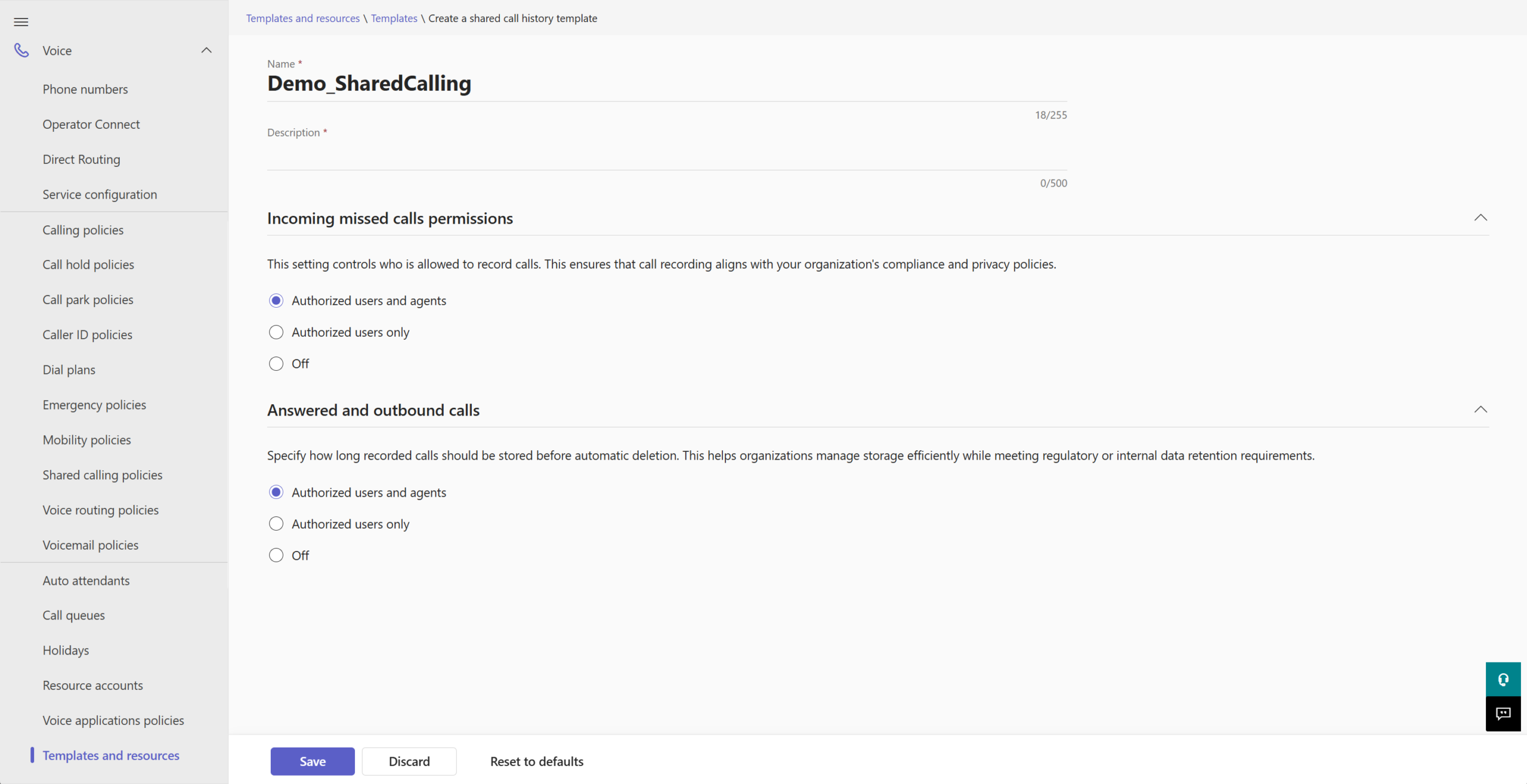Select Authorized users only for missed calls
The width and height of the screenshot is (1527, 784).
click(x=276, y=332)
